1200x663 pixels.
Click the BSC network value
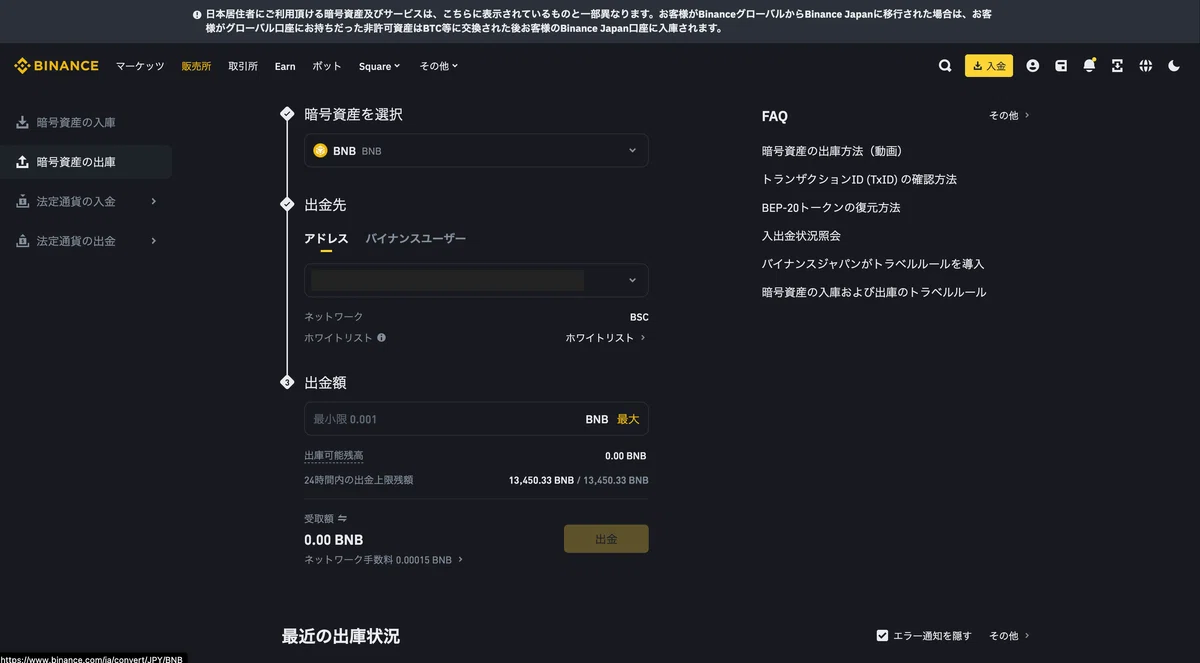point(639,317)
